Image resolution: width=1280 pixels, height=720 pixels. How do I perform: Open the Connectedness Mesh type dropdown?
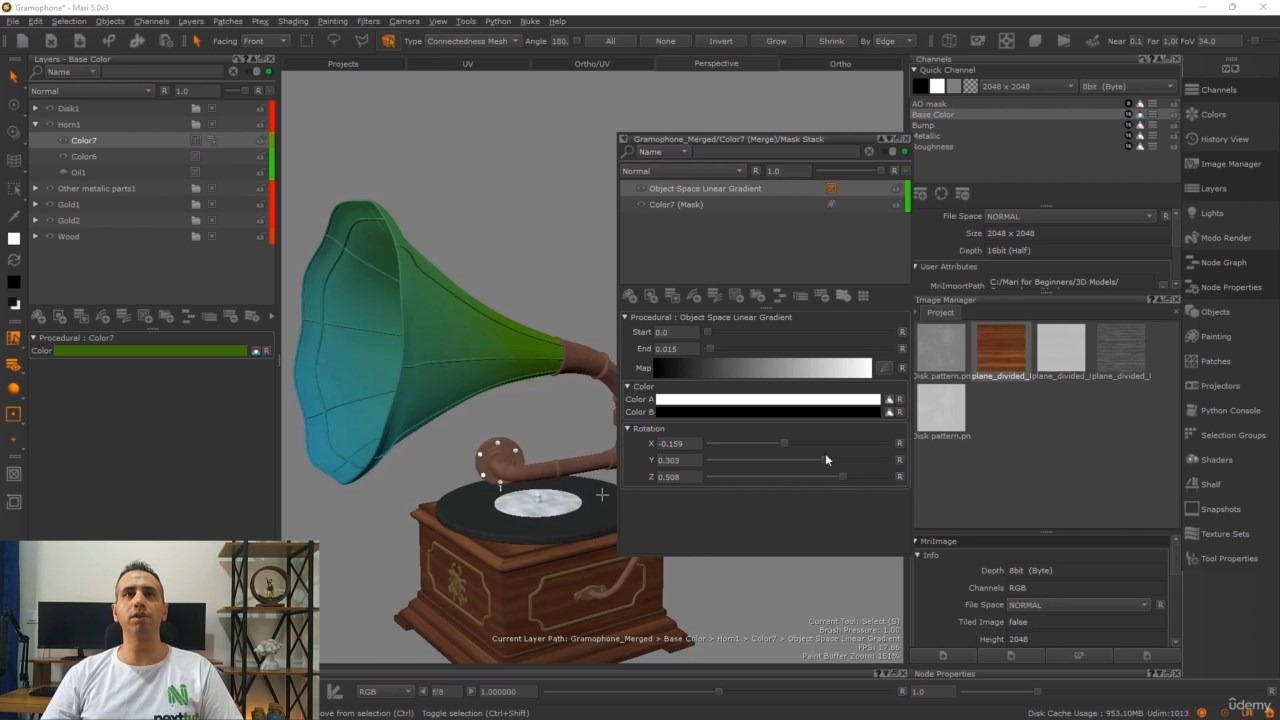(x=473, y=41)
